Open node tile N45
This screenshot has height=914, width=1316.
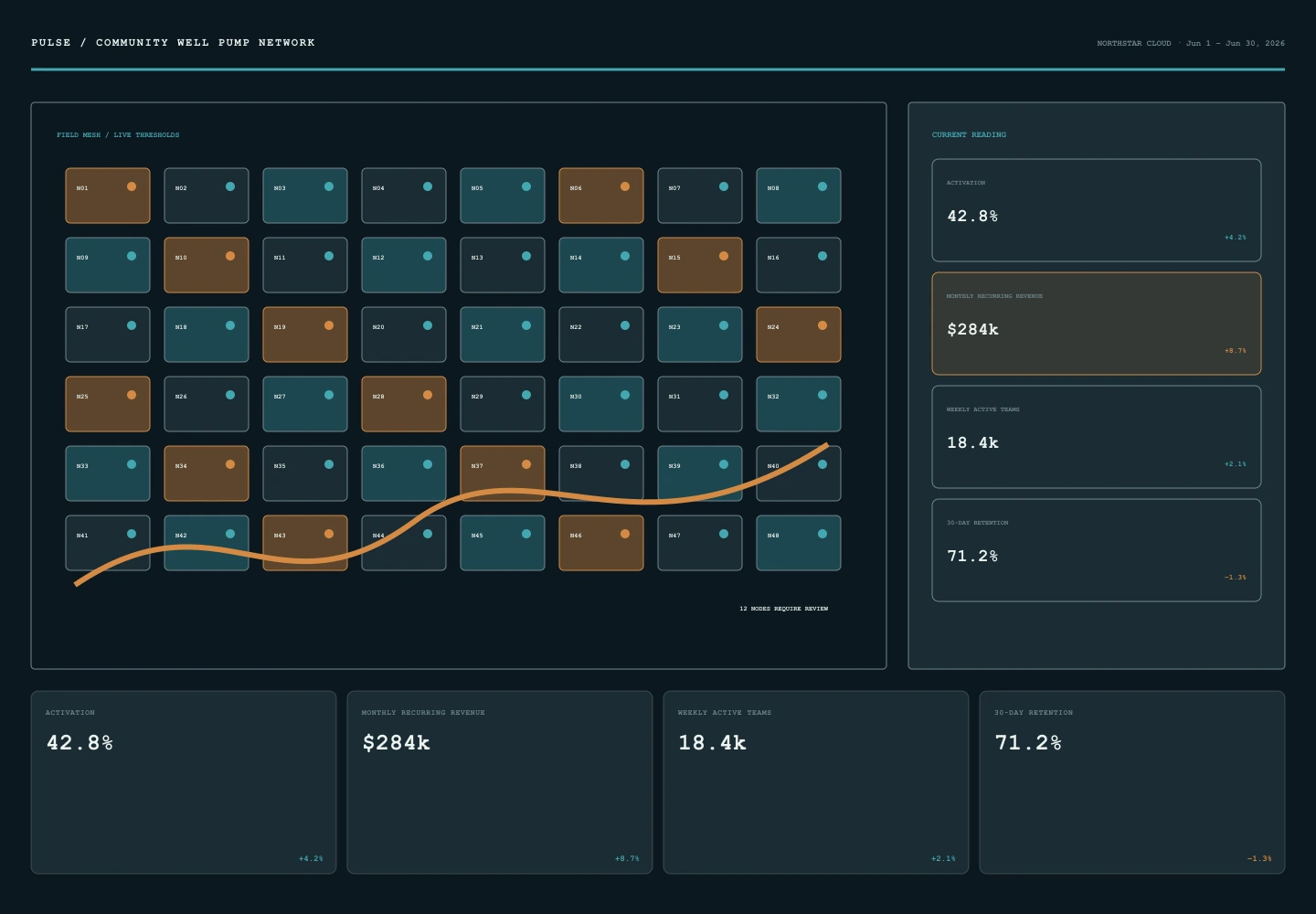[x=503, y=543]
